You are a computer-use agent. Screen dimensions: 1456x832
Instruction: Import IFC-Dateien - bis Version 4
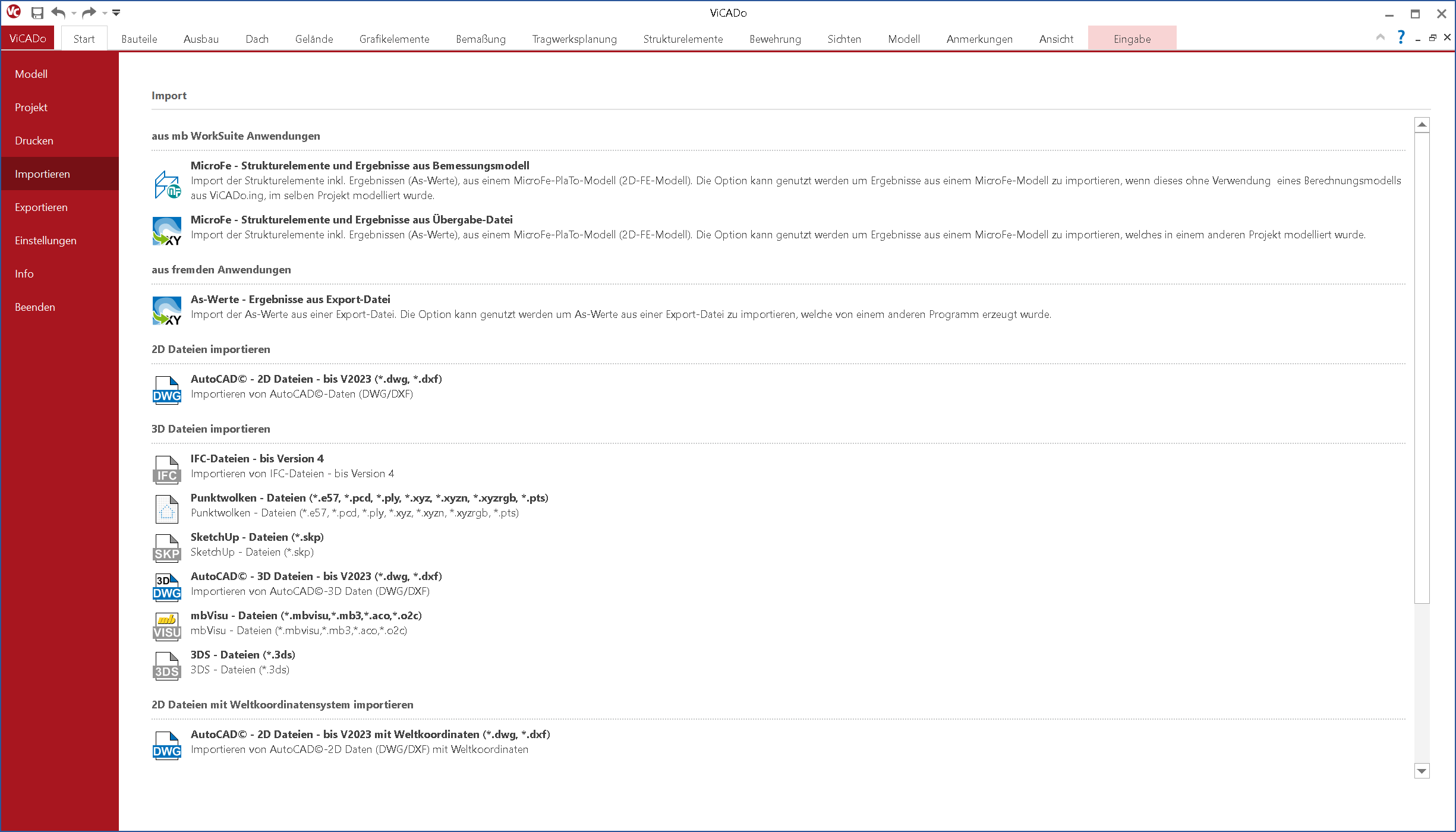(257, 459)
